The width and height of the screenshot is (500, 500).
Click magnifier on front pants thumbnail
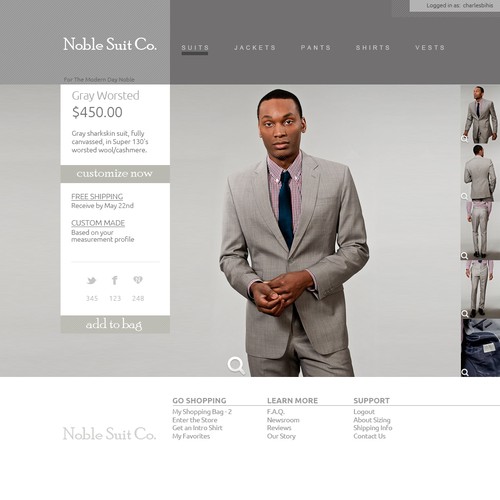coord(464,313)
